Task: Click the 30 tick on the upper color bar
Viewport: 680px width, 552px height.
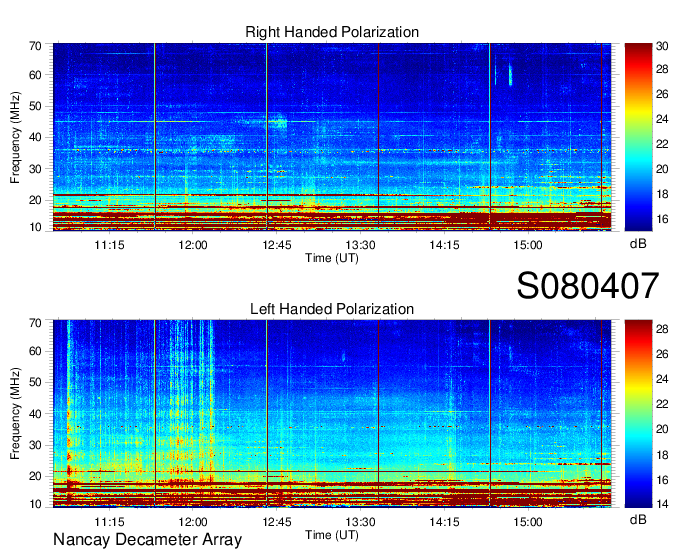Action: pyautogui.click(x=662, y=46)
